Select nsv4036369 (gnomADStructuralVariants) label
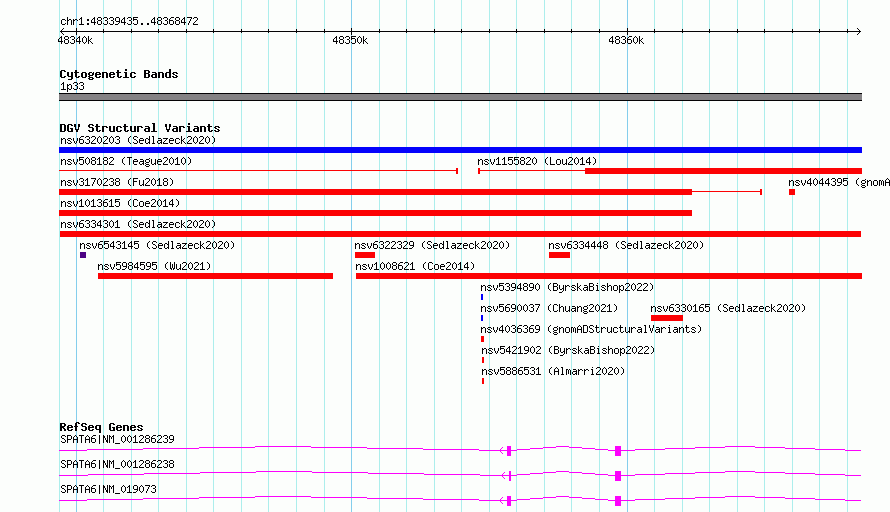 (591, 329)
